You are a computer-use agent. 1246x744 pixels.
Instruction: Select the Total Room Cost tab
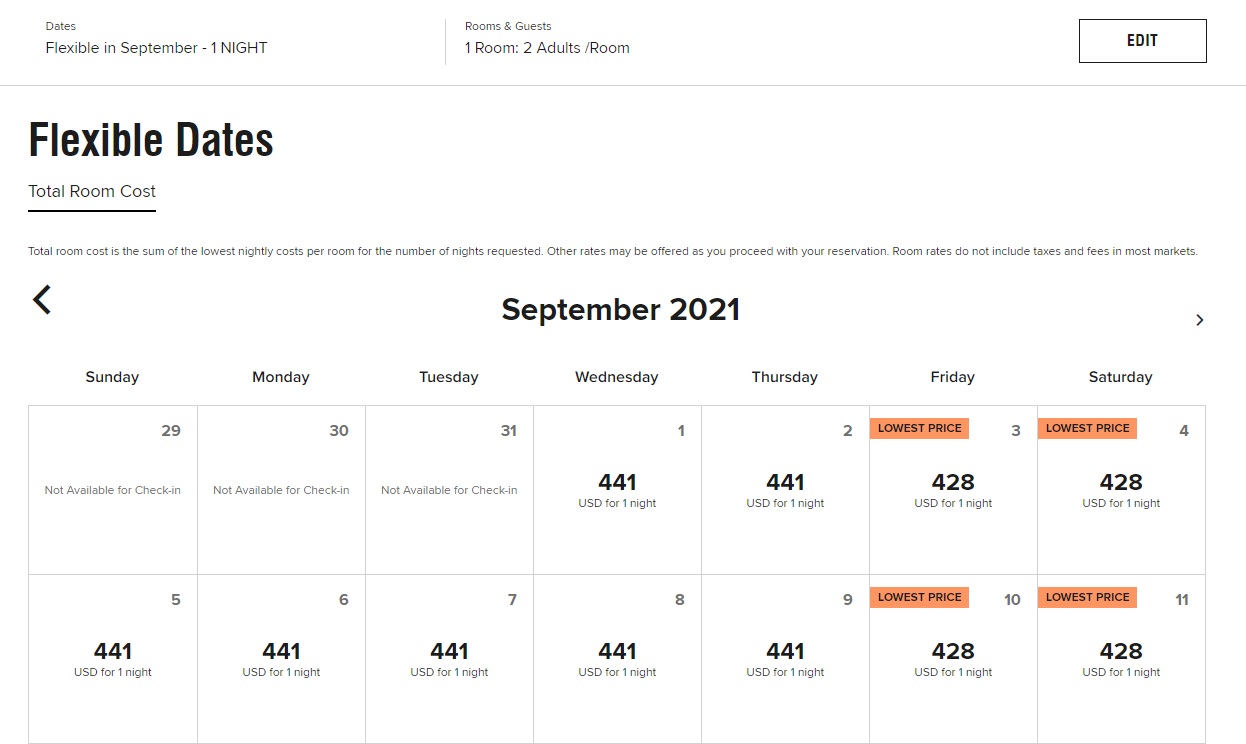click(92, 192)
